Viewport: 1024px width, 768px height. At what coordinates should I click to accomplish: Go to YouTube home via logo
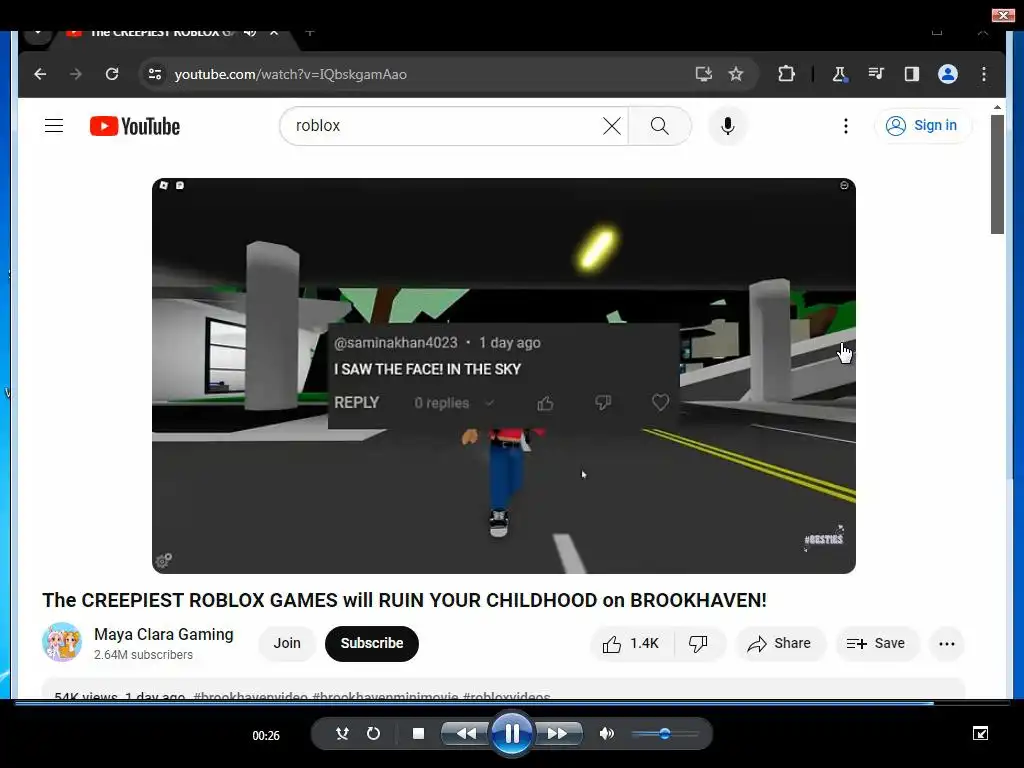(135, 126)
